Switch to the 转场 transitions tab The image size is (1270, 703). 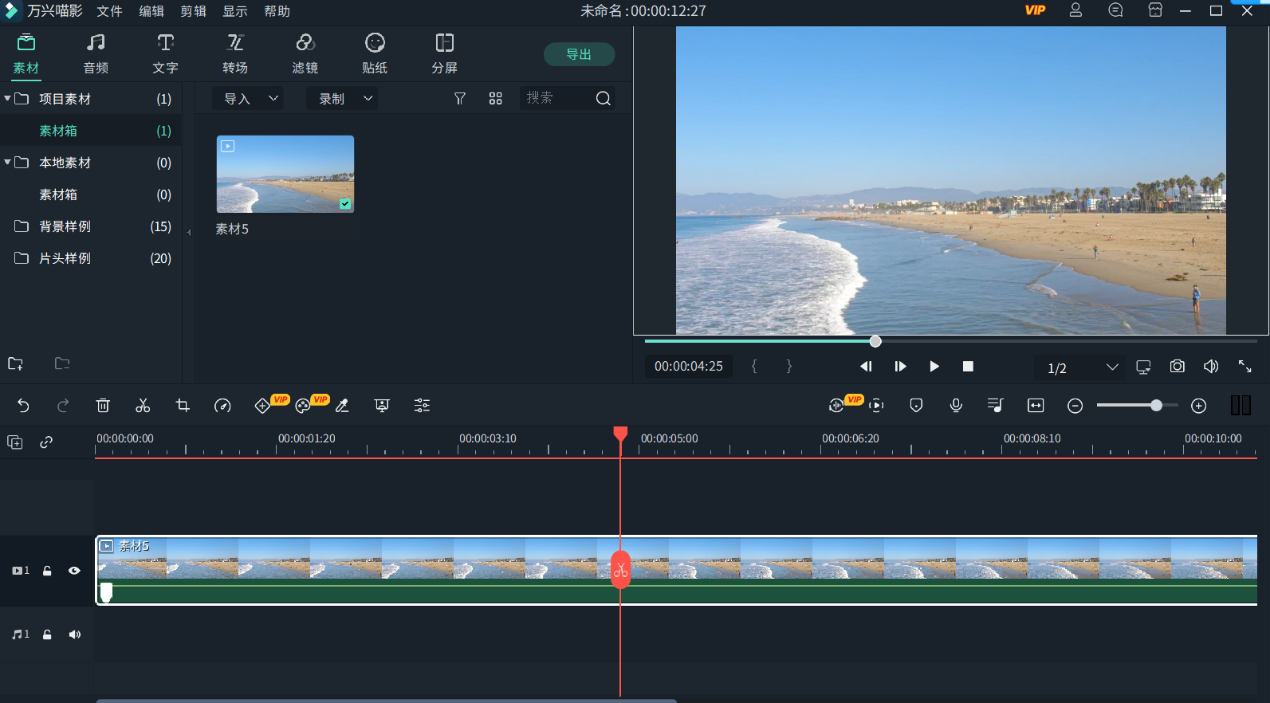tap(235, 54)
